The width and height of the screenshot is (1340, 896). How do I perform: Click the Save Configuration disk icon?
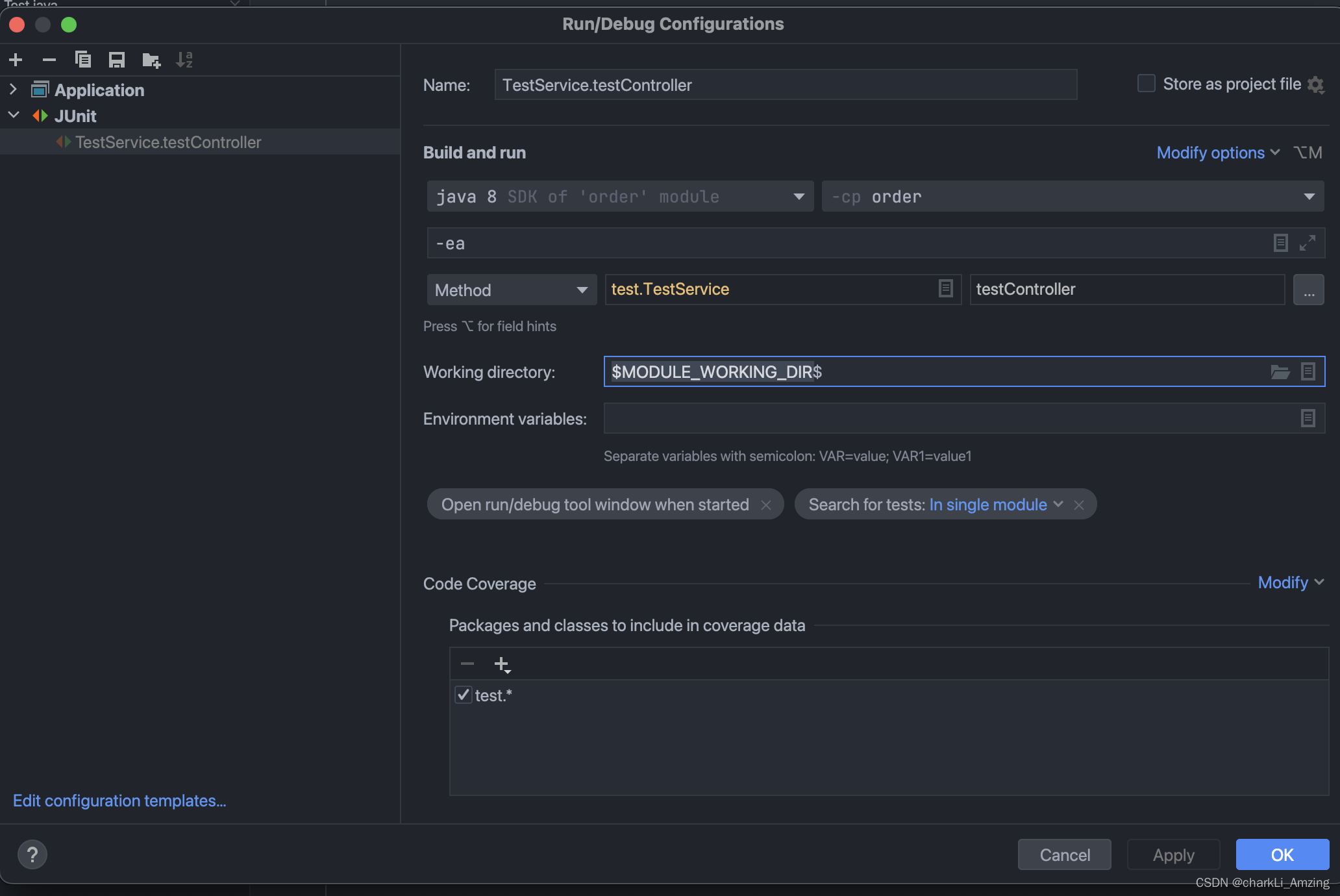click(x=117, y=60)
